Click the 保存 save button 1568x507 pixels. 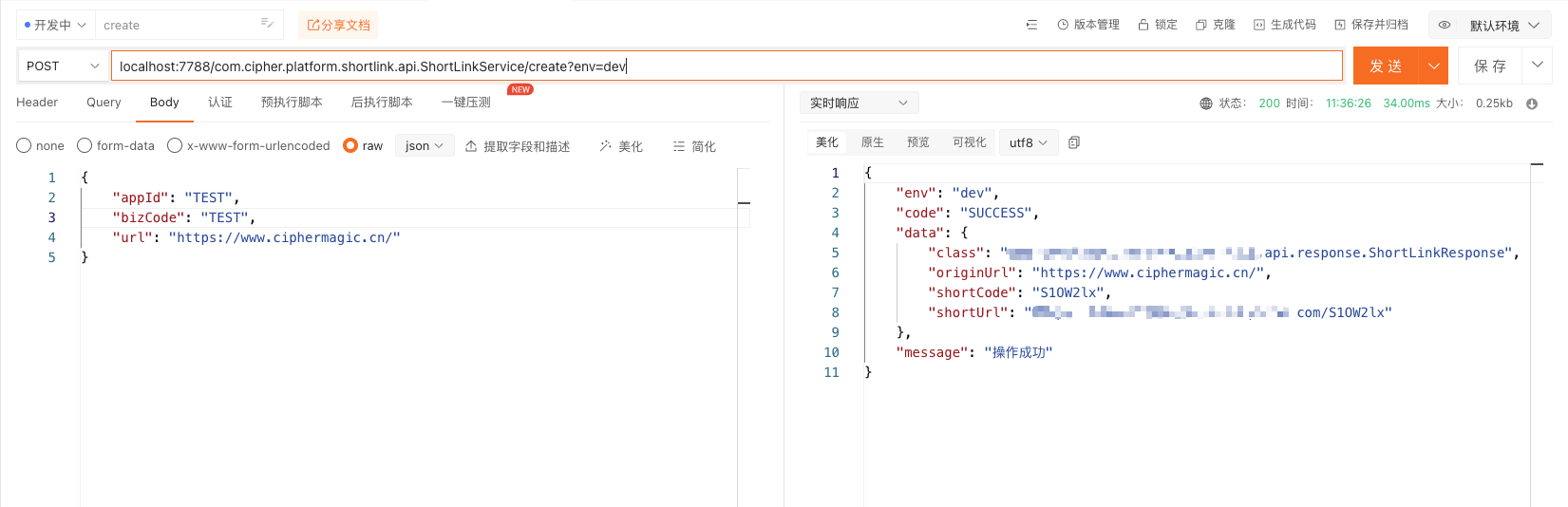coord(1490,66)
